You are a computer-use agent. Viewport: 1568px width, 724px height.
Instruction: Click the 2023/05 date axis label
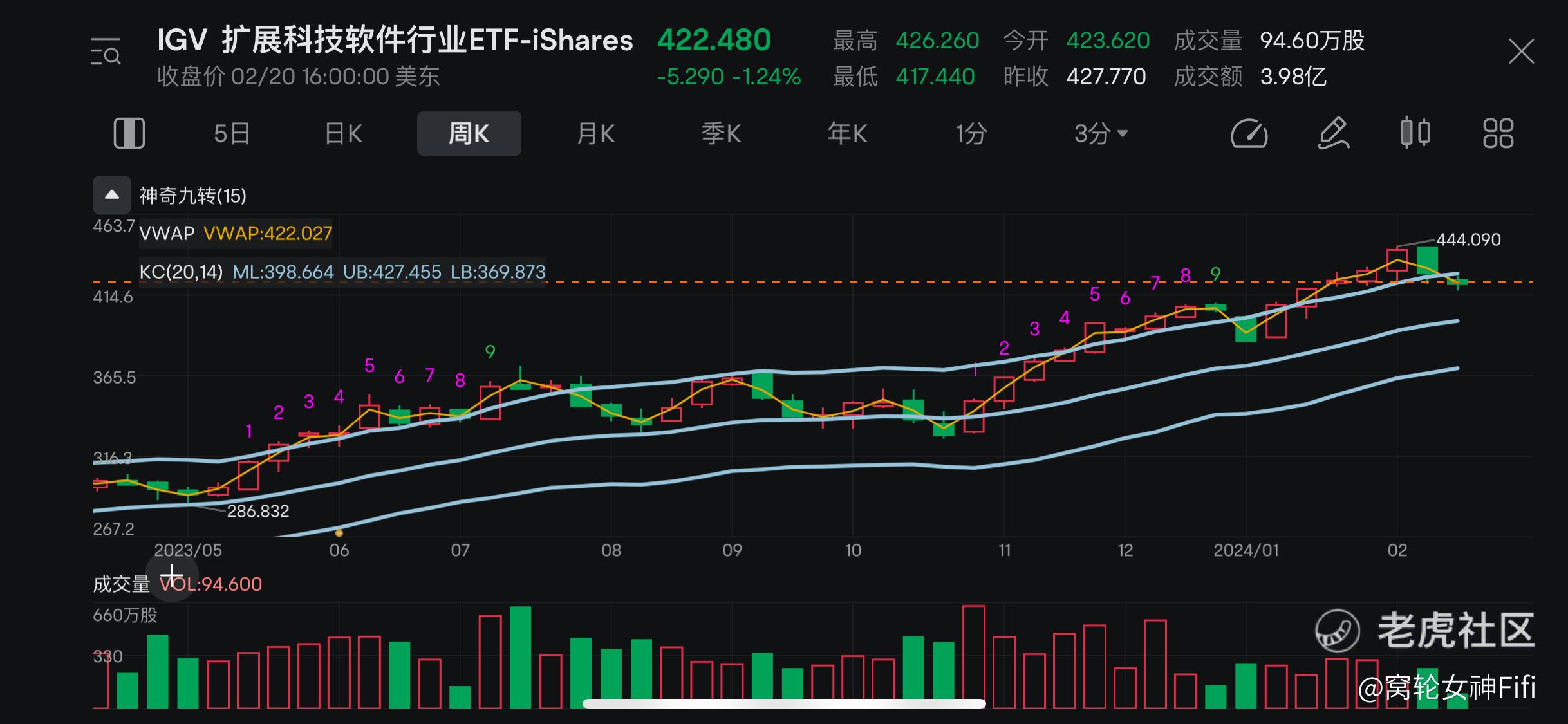(188, 550)
